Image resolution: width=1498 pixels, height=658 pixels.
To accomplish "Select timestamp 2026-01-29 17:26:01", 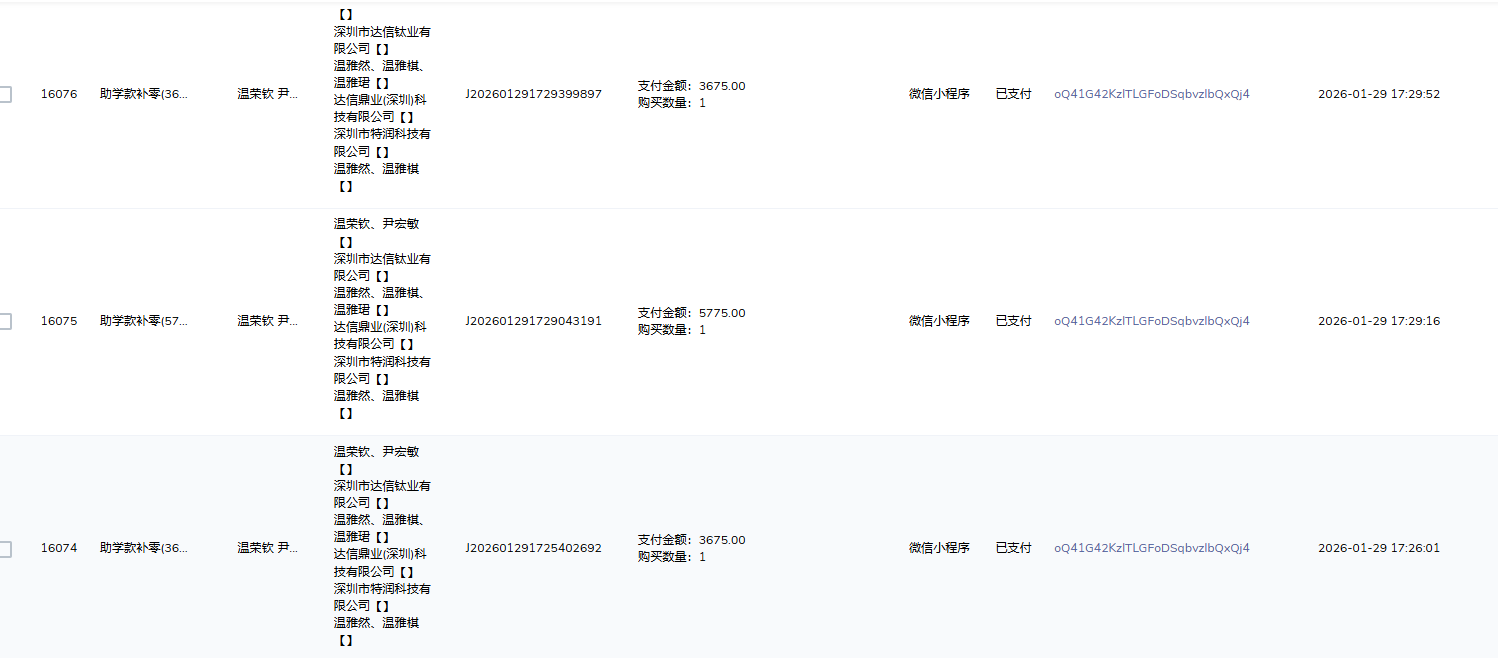I will pos(1378,547).
